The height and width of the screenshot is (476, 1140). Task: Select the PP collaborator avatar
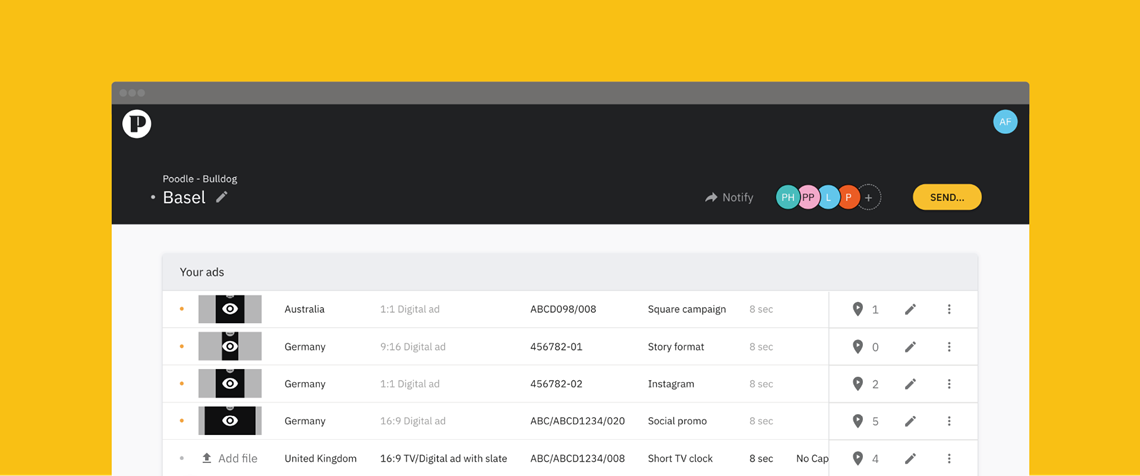(808, 197)
